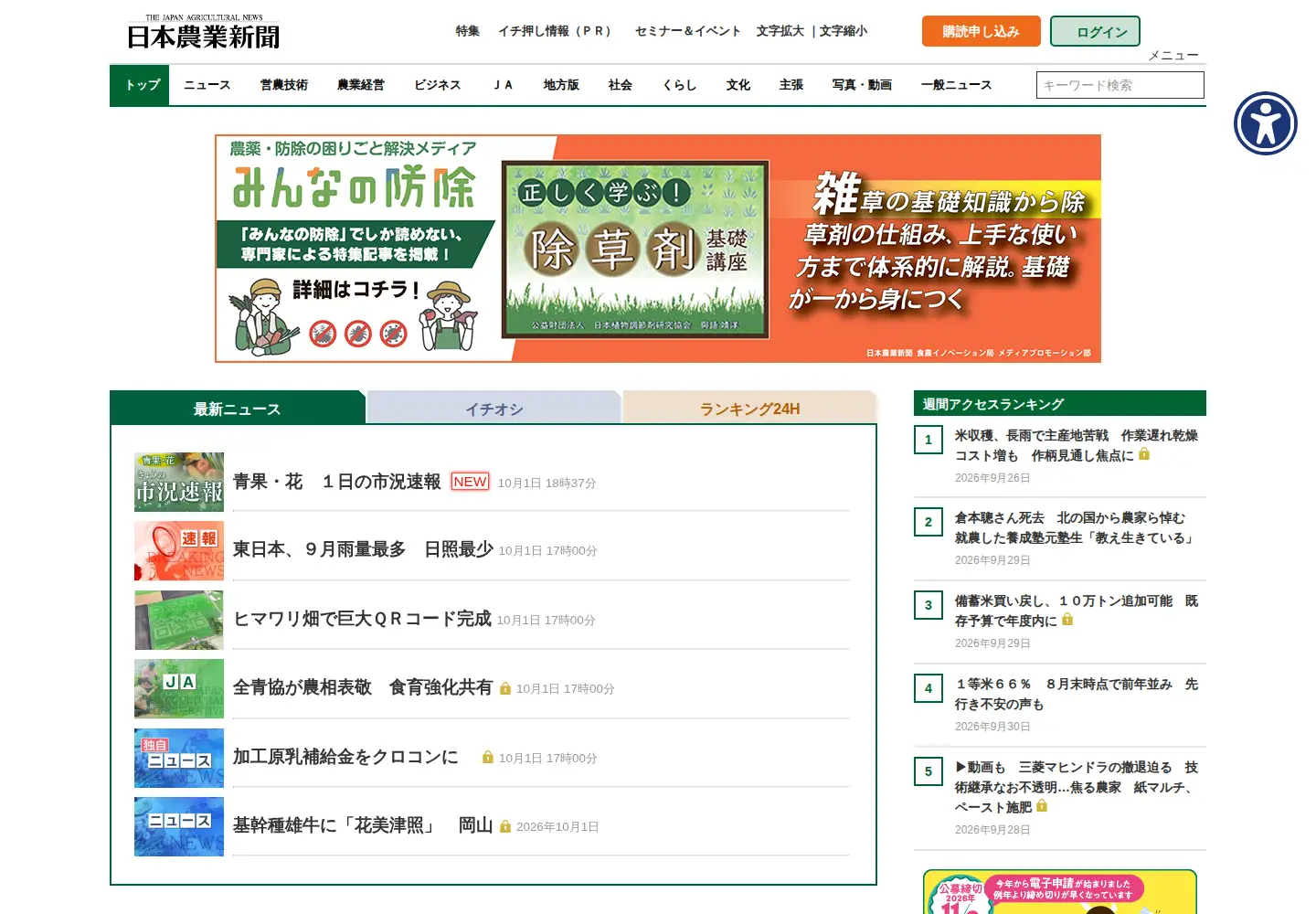
Task: Switch to the 最新ニュース tab
Action: click(x=238, y=408)
